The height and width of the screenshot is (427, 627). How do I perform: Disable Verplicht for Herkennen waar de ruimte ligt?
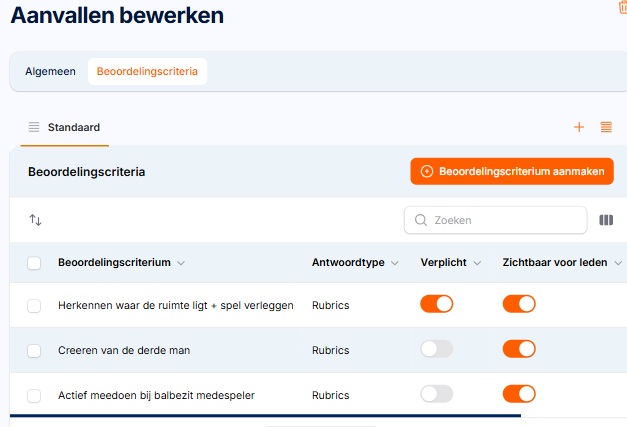(x=436, y=304)
